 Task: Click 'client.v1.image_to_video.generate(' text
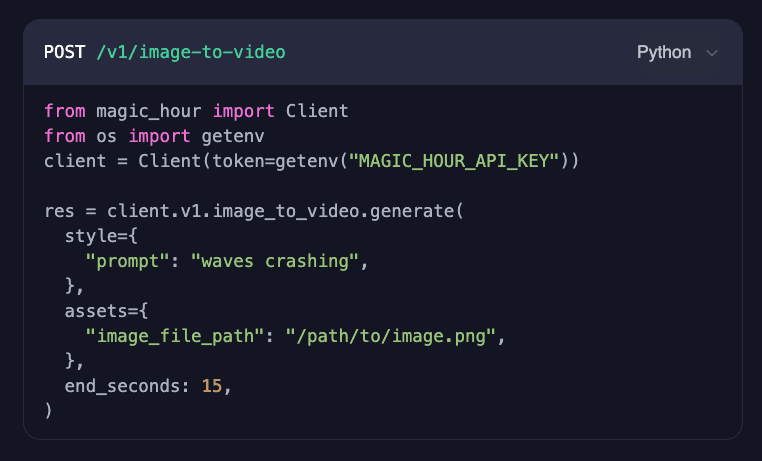coord(286,211)
